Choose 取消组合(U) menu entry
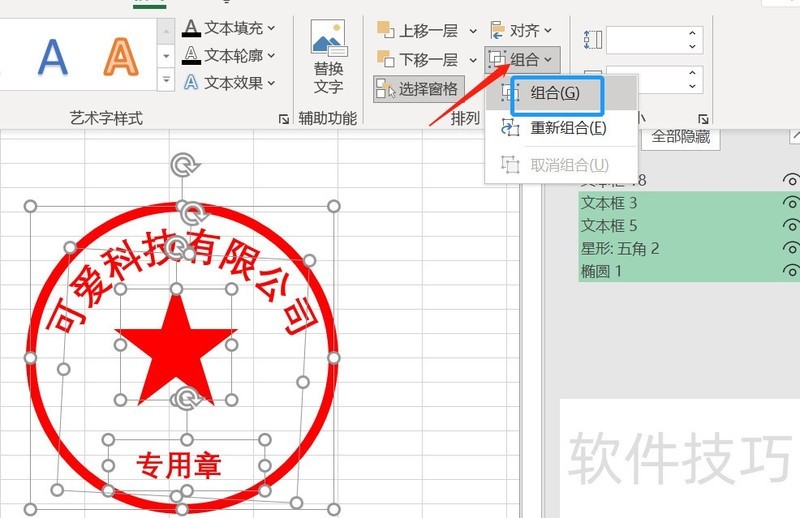 point(561,165)
